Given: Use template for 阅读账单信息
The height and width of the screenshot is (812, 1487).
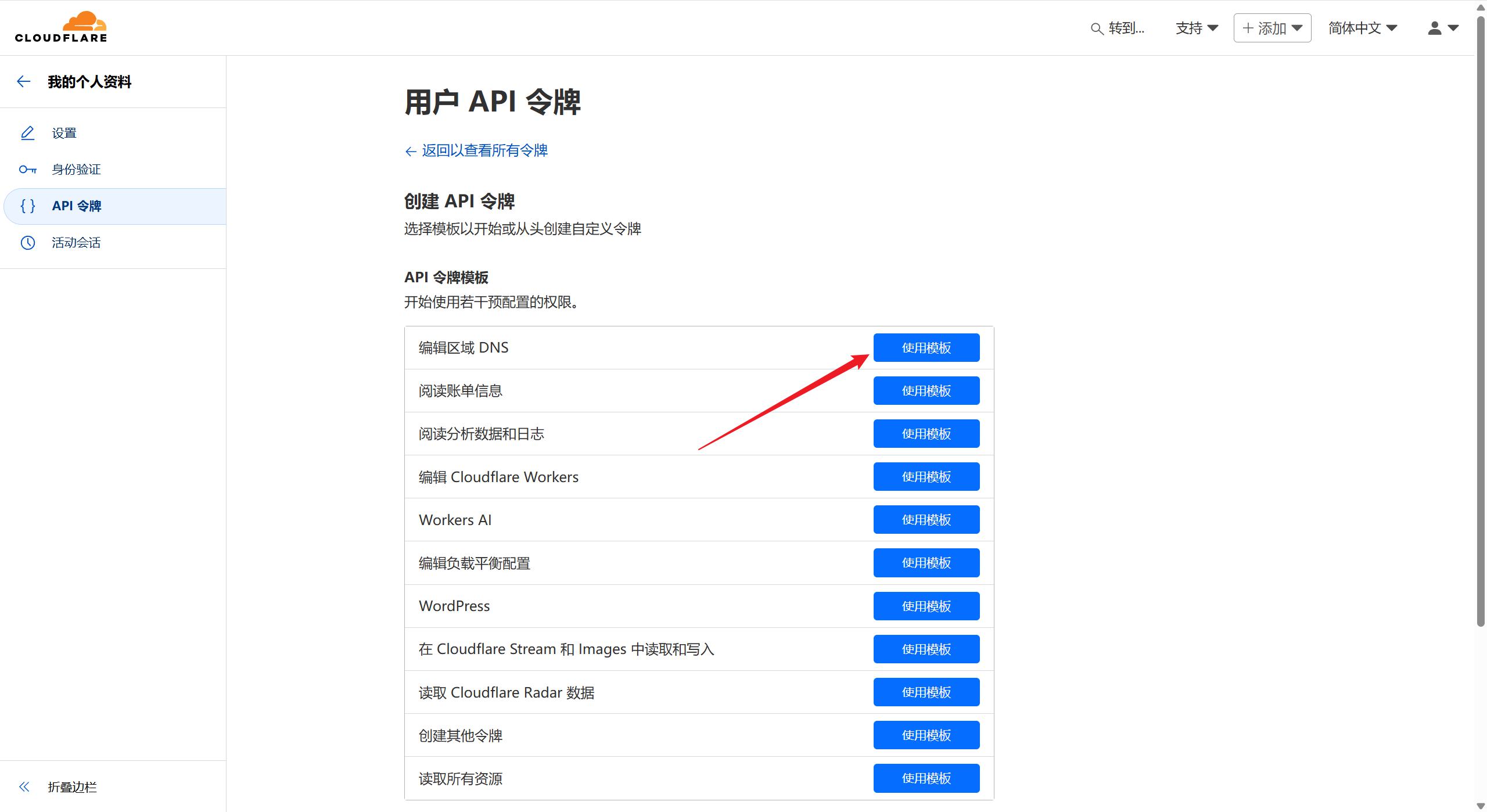Looking at the screenshot, I should click(x=926, y=390).
